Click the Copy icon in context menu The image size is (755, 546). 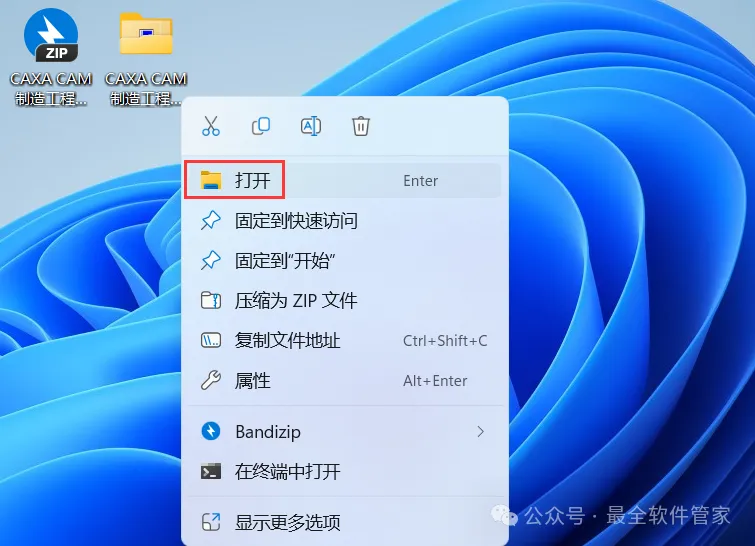pyautogui.click(x=261, y=126)
